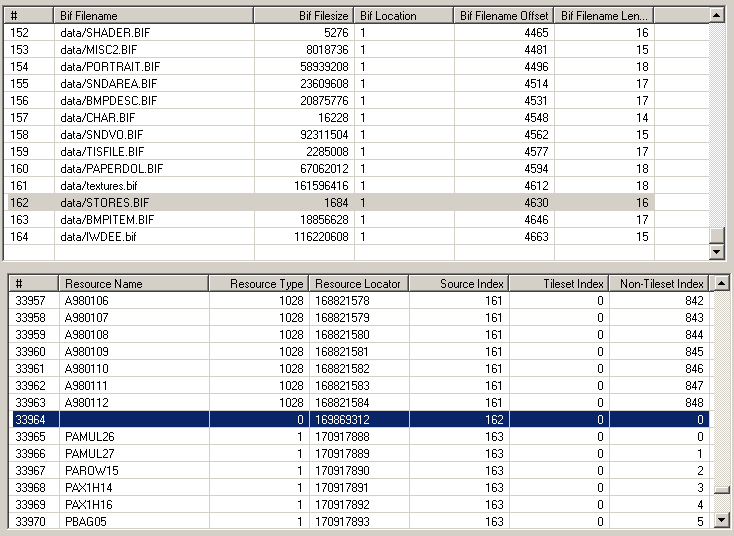Select the data/SNDVO.BIF entry
The width and height of the screenshot is (734, 536).
tap(330, 135)
